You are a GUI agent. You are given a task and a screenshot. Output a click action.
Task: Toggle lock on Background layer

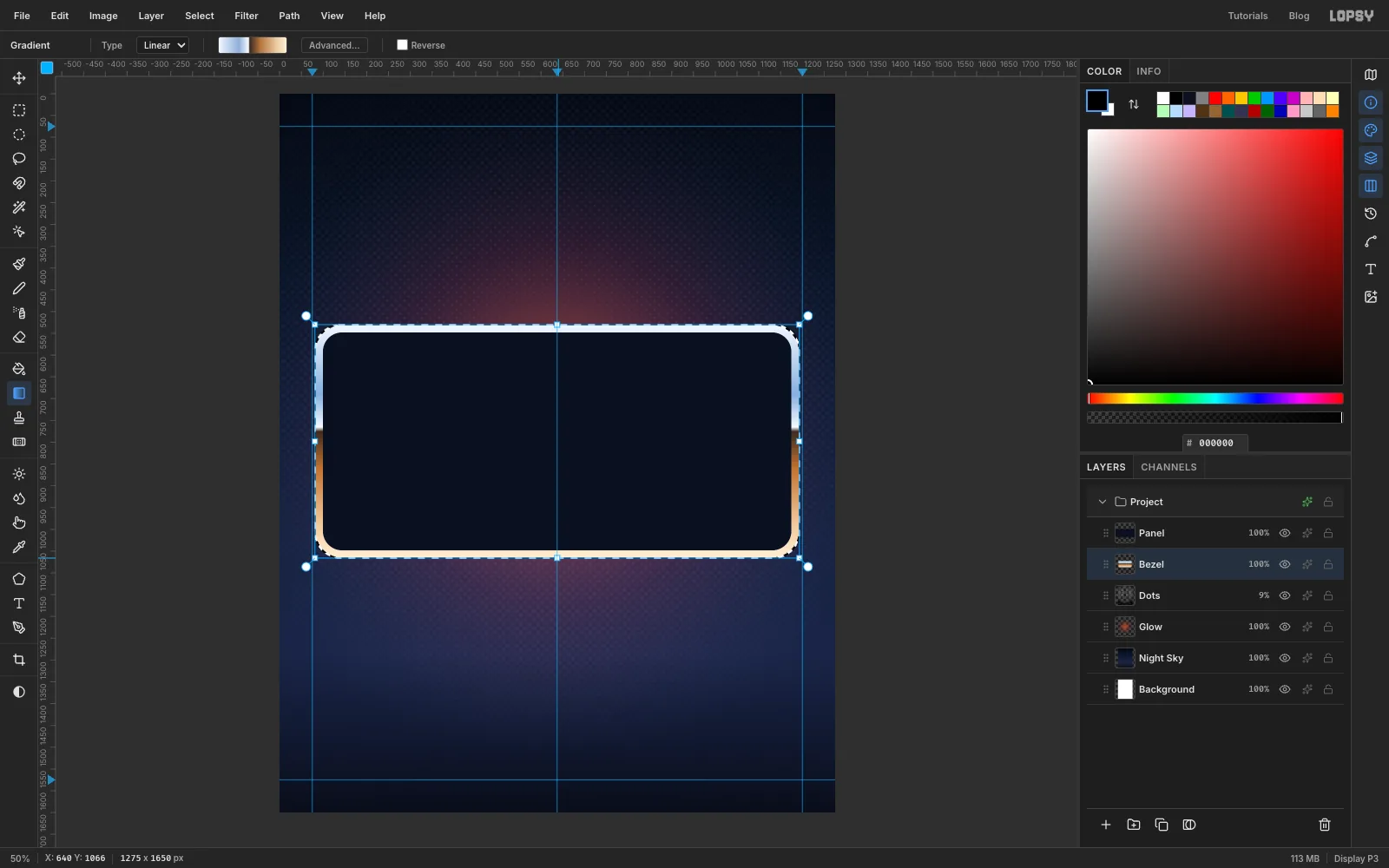pos(1328,689)
